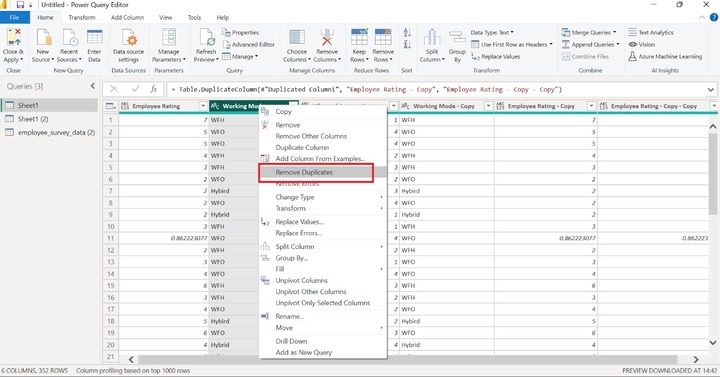Open Merge Queries dropdown
Image resolution: width=720 pixels, height=377 pixels.
point(589,33)
